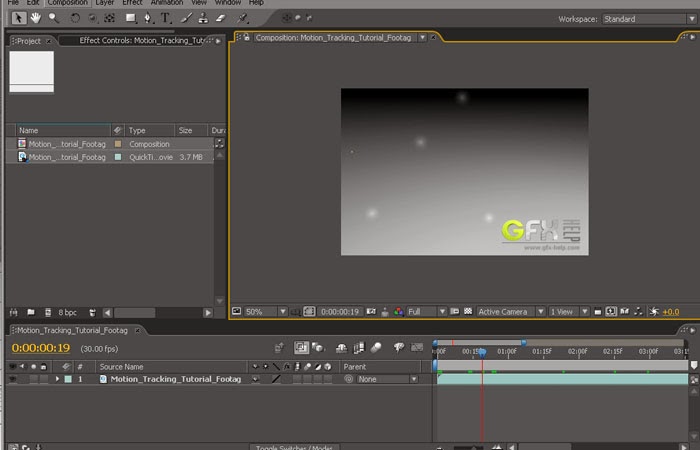This screenshot has width=700, height=450.
Task: Click the yellow timeline current time 0:00:00:19
Action: (41, 348)
